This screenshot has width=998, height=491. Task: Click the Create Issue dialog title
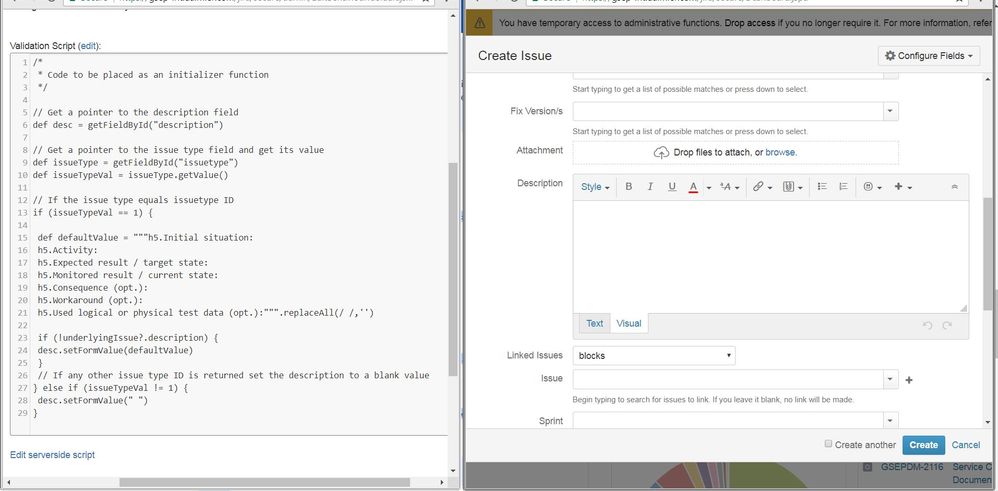click(x=515, y=56)
